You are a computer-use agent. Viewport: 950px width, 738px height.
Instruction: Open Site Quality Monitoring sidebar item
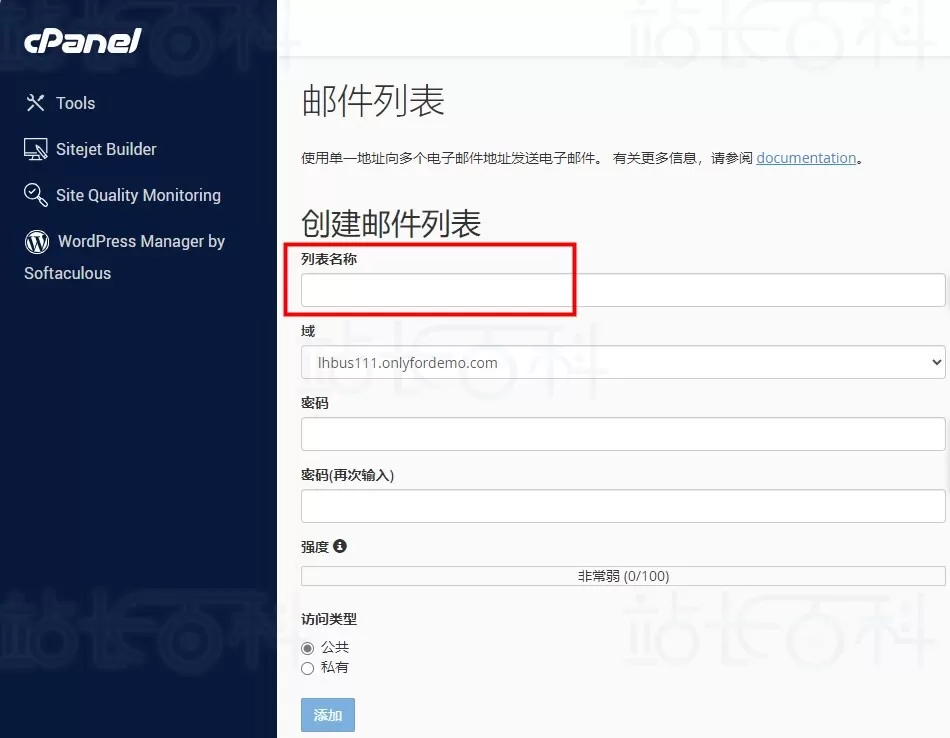tap(138, 195)
